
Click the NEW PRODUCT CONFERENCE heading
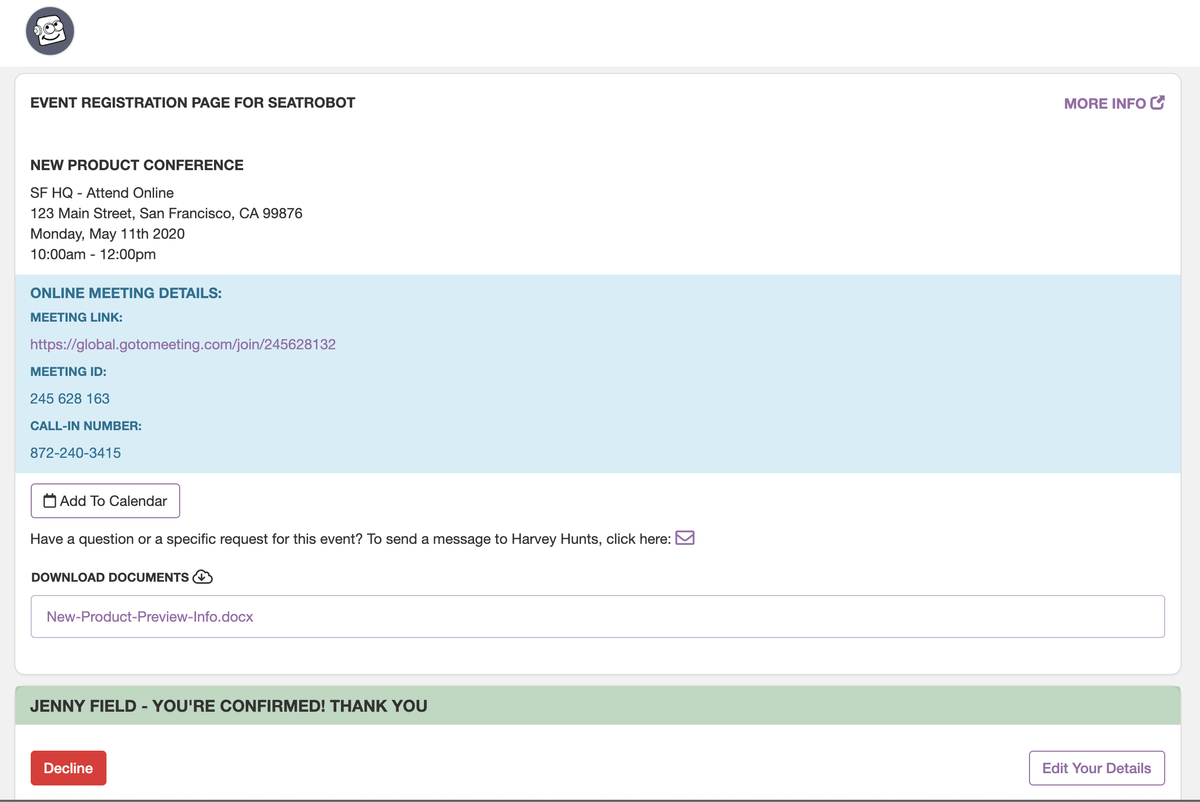click(x=137, y=165)
